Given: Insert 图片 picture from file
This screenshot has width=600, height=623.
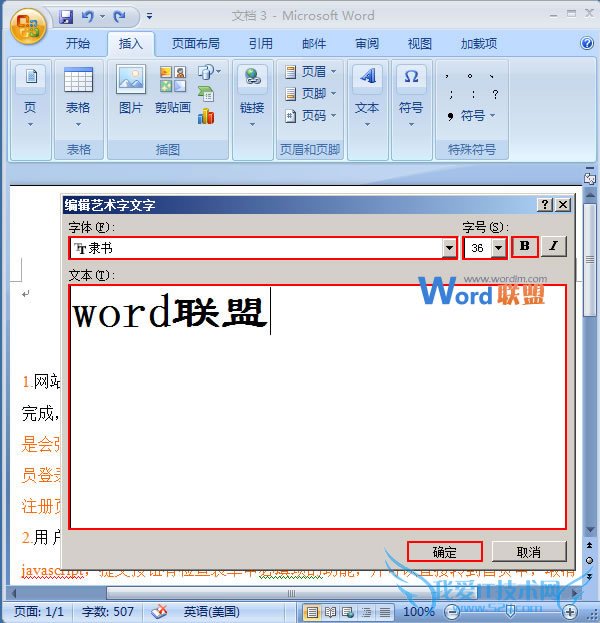Looking at the screenshot, I should point(131,91).
